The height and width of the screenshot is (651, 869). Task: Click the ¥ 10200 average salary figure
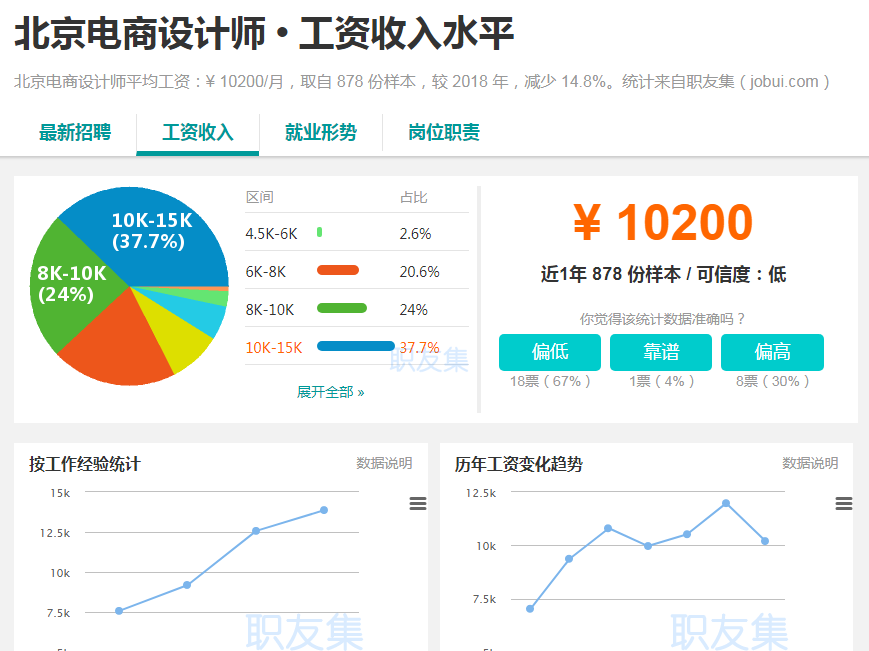tap(663, 223)
